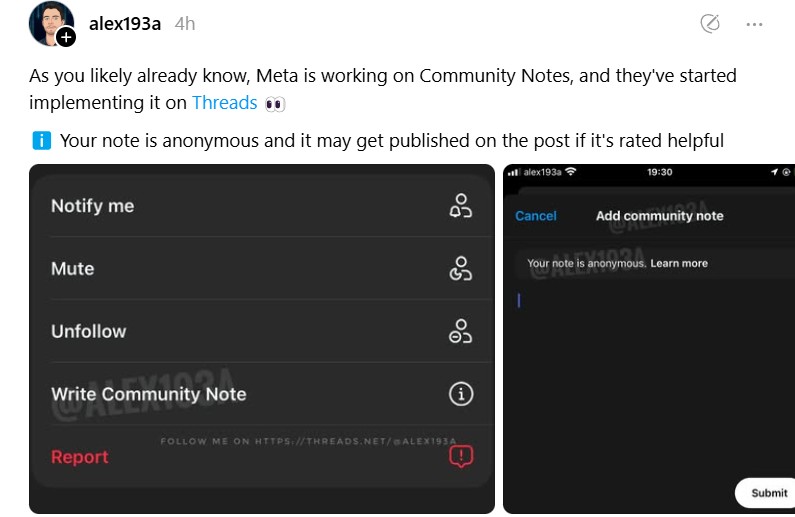Open alex193a's profile avatar
The image size is (795, 517).
coord(51,23)
